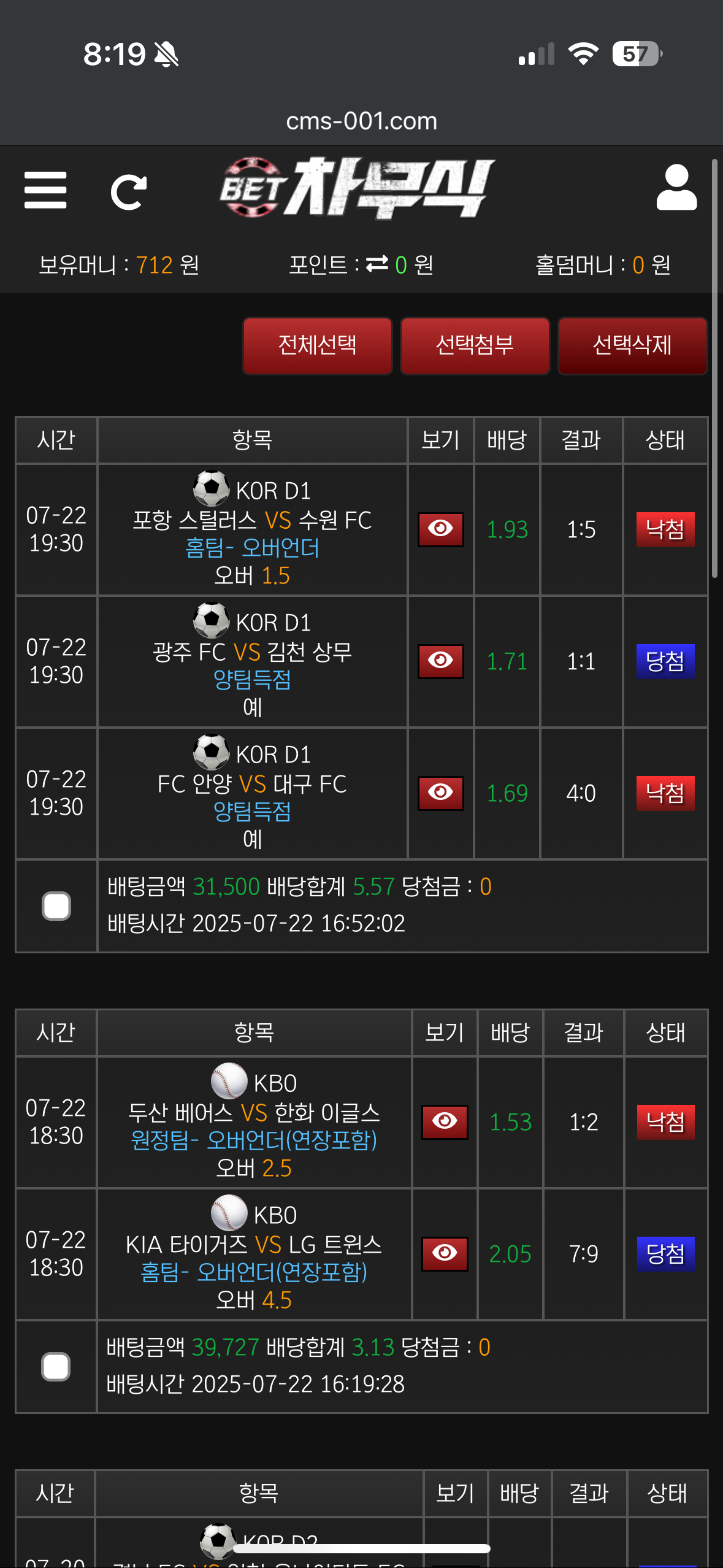This screenshot has height=1568, width=723.
Task: Click the point transfer arrows icon
Action: 377,264
